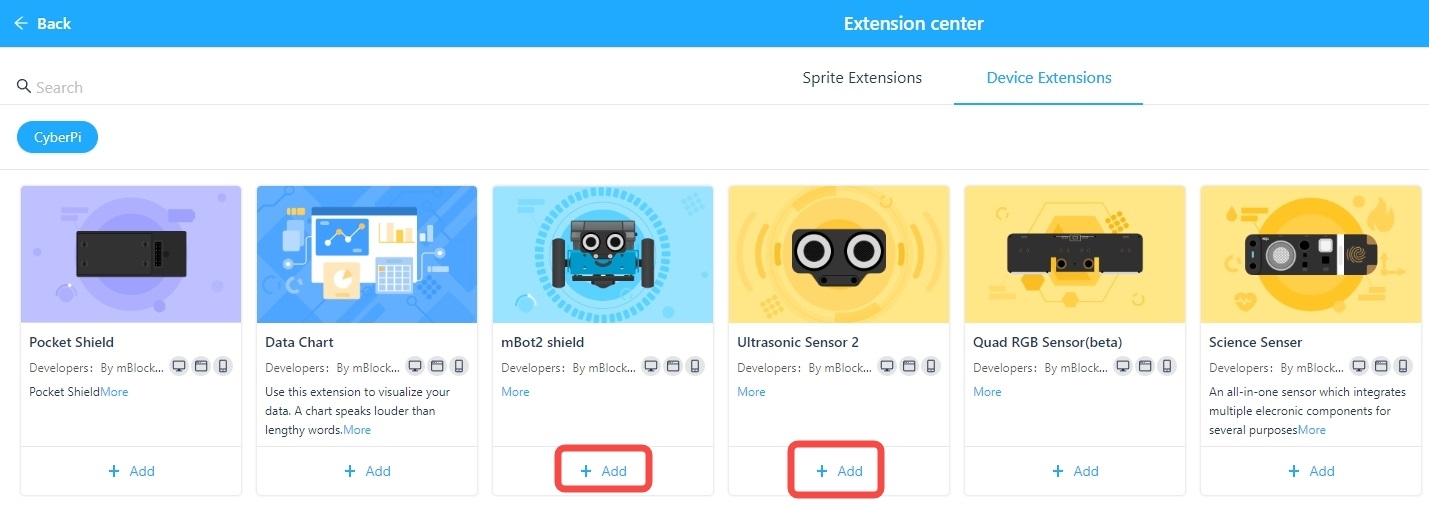Select the Device Extensions tab
Viewport: 1429px width, 505px height.
coord(1048,78)
